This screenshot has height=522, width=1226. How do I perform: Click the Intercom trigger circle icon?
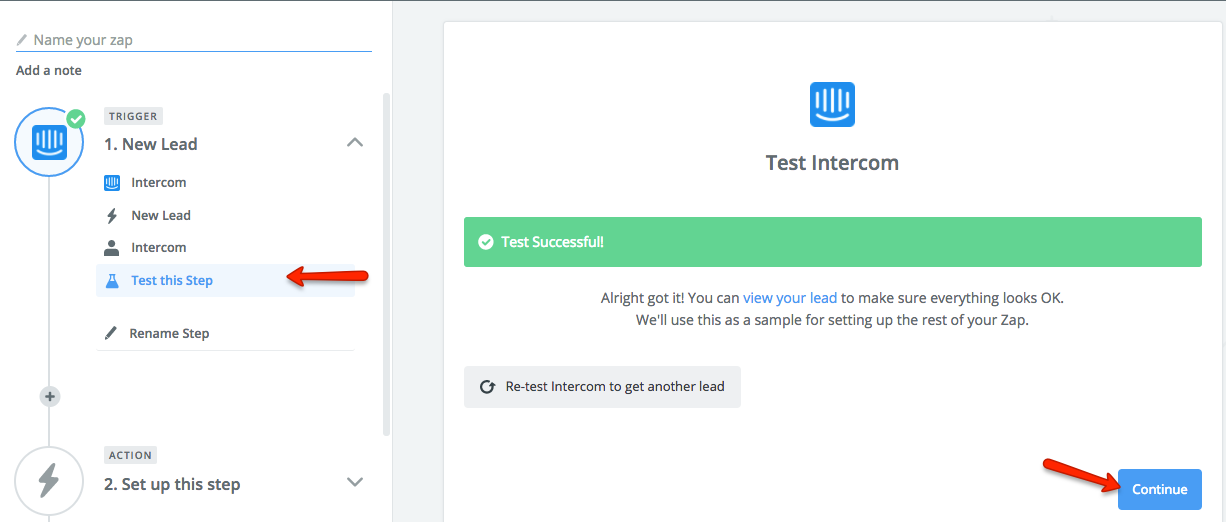click(49, 142)
